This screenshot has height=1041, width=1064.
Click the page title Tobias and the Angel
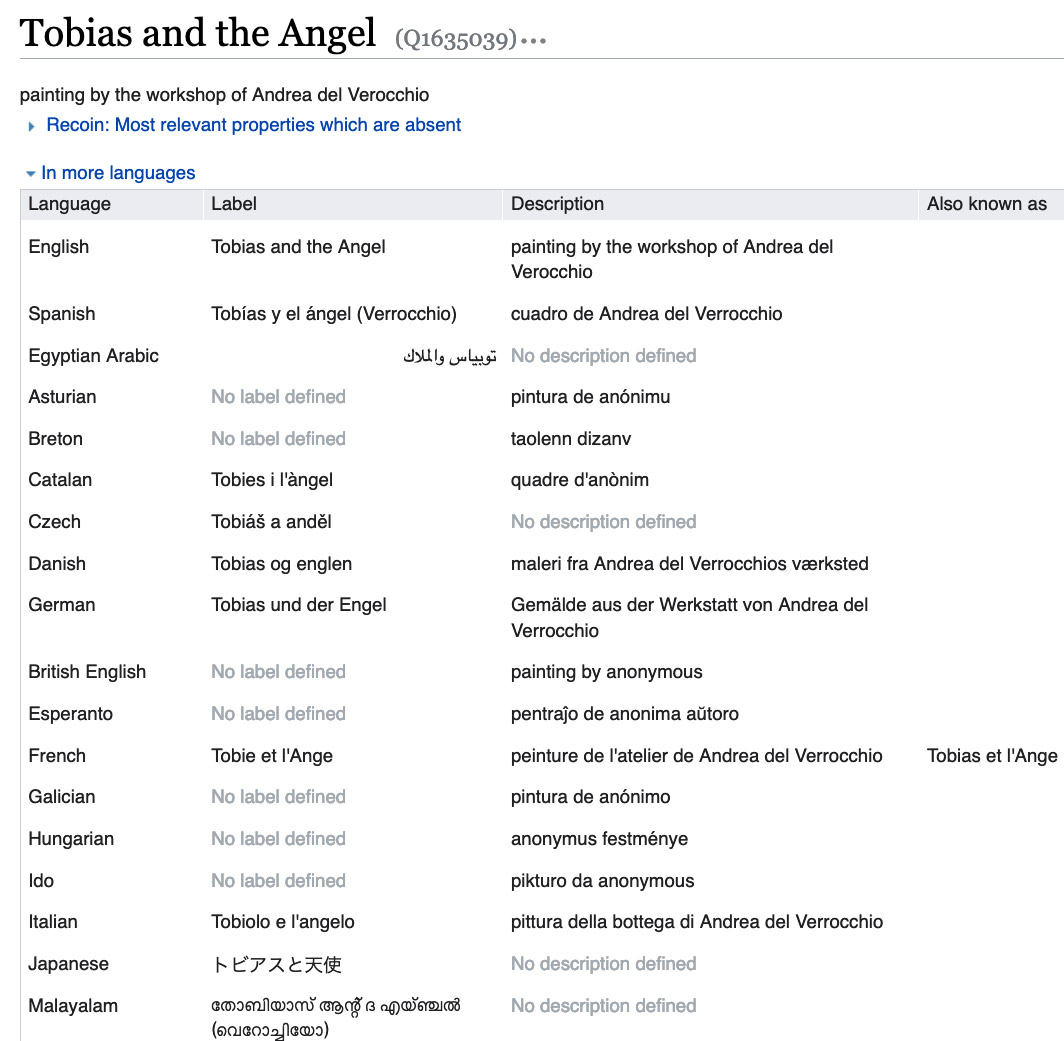(198, 34)
